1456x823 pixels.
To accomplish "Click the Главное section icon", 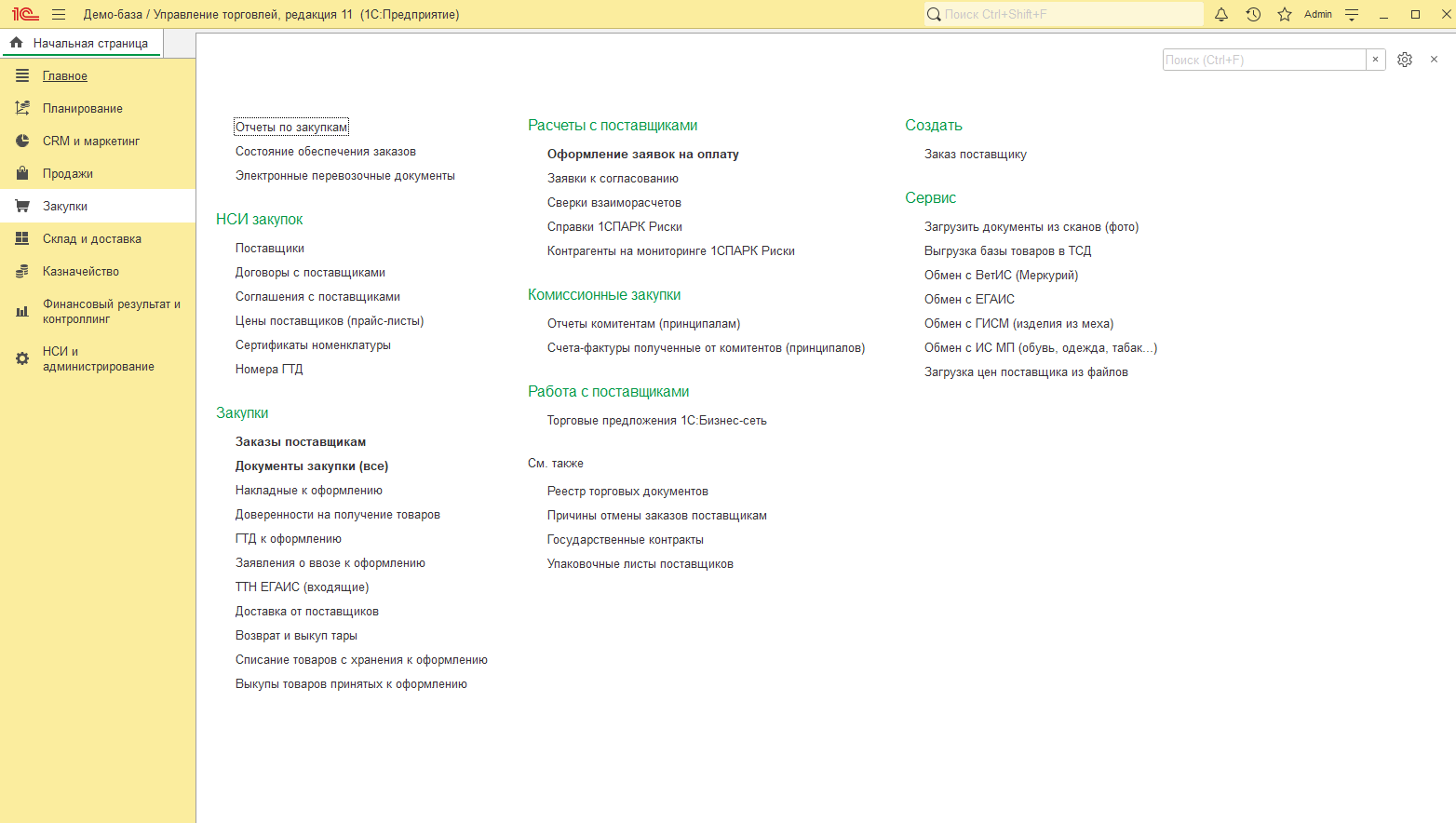I will coord(22,75).
